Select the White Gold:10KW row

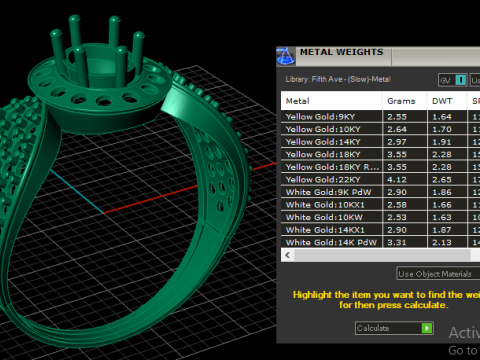(x=380, y=217)
